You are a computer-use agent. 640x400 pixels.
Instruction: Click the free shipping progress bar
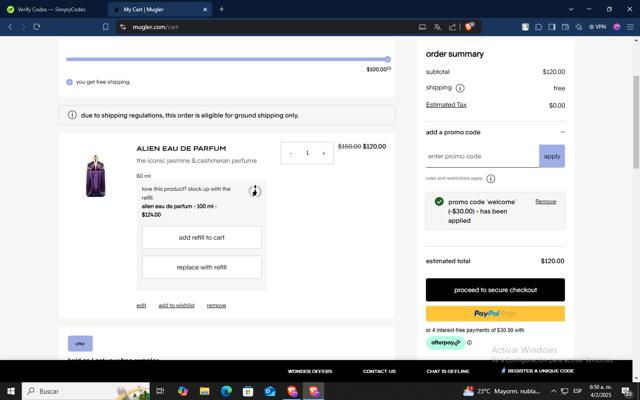228,59
